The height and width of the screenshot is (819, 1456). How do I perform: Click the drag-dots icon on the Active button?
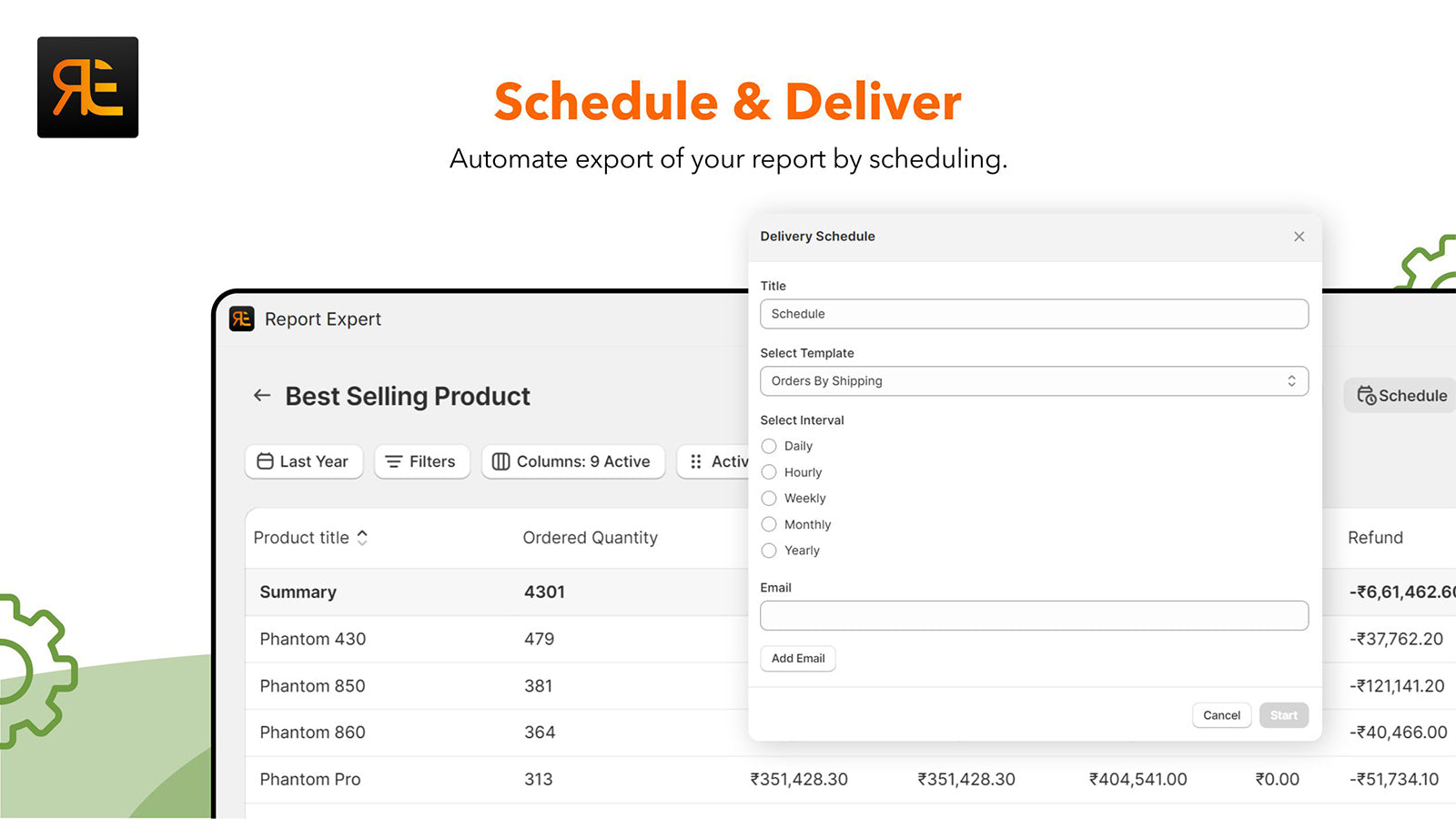coord(696,461)
